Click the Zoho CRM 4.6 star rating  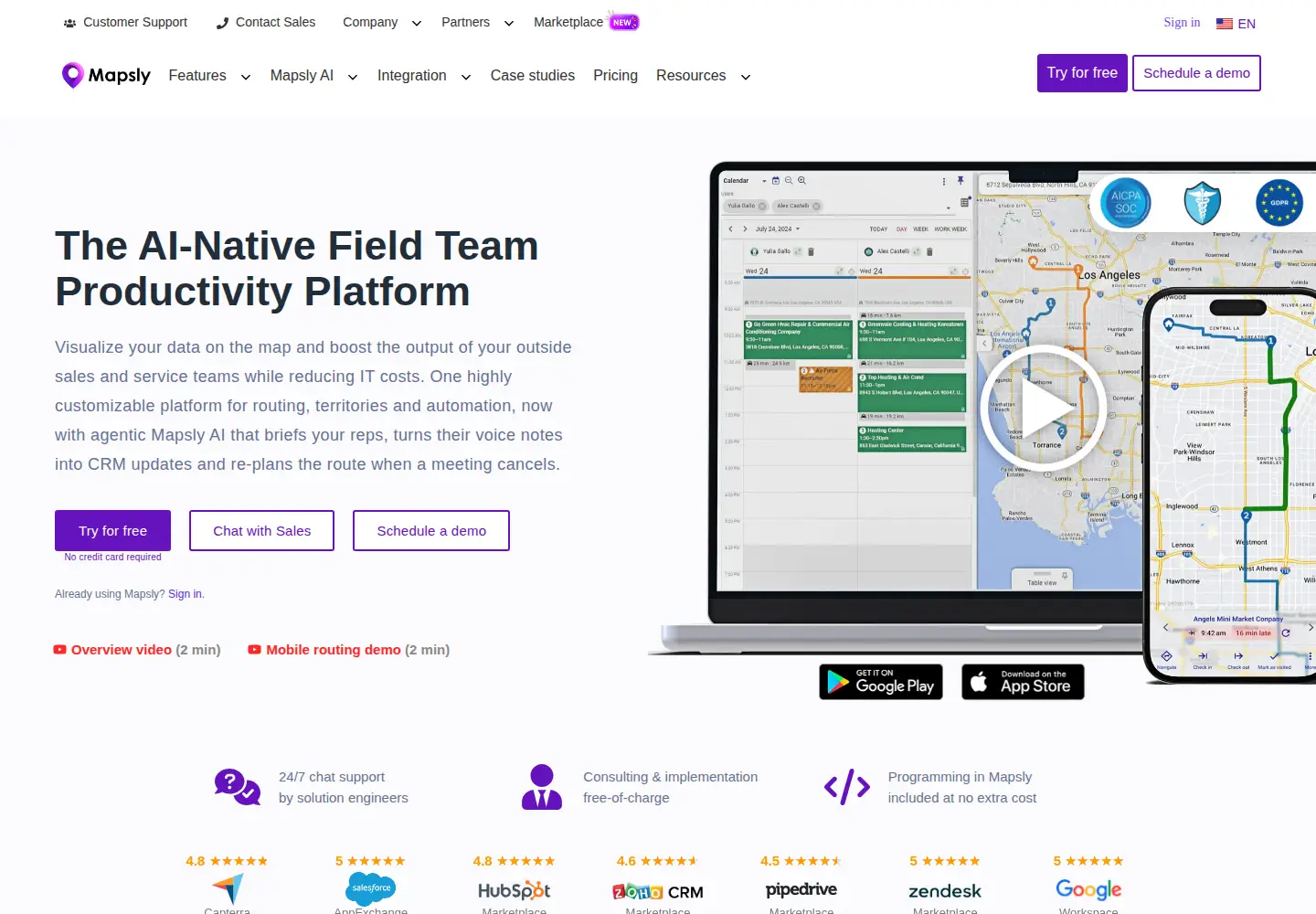point(658,861)
